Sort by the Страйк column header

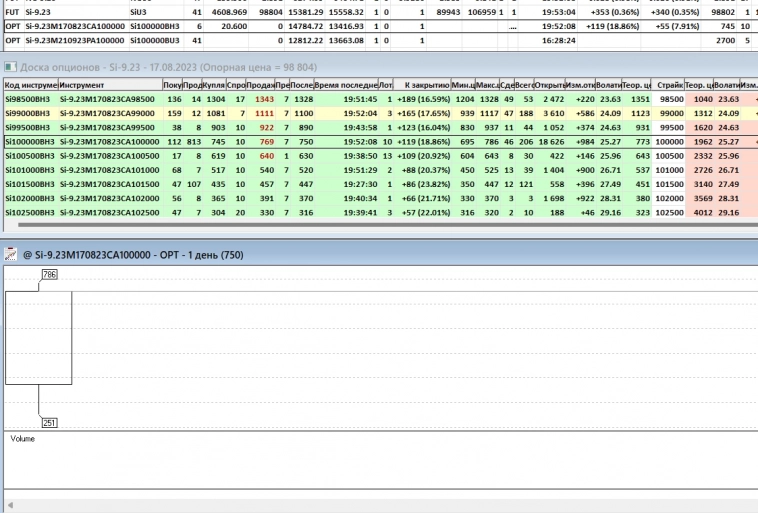(x=669, y=84)
